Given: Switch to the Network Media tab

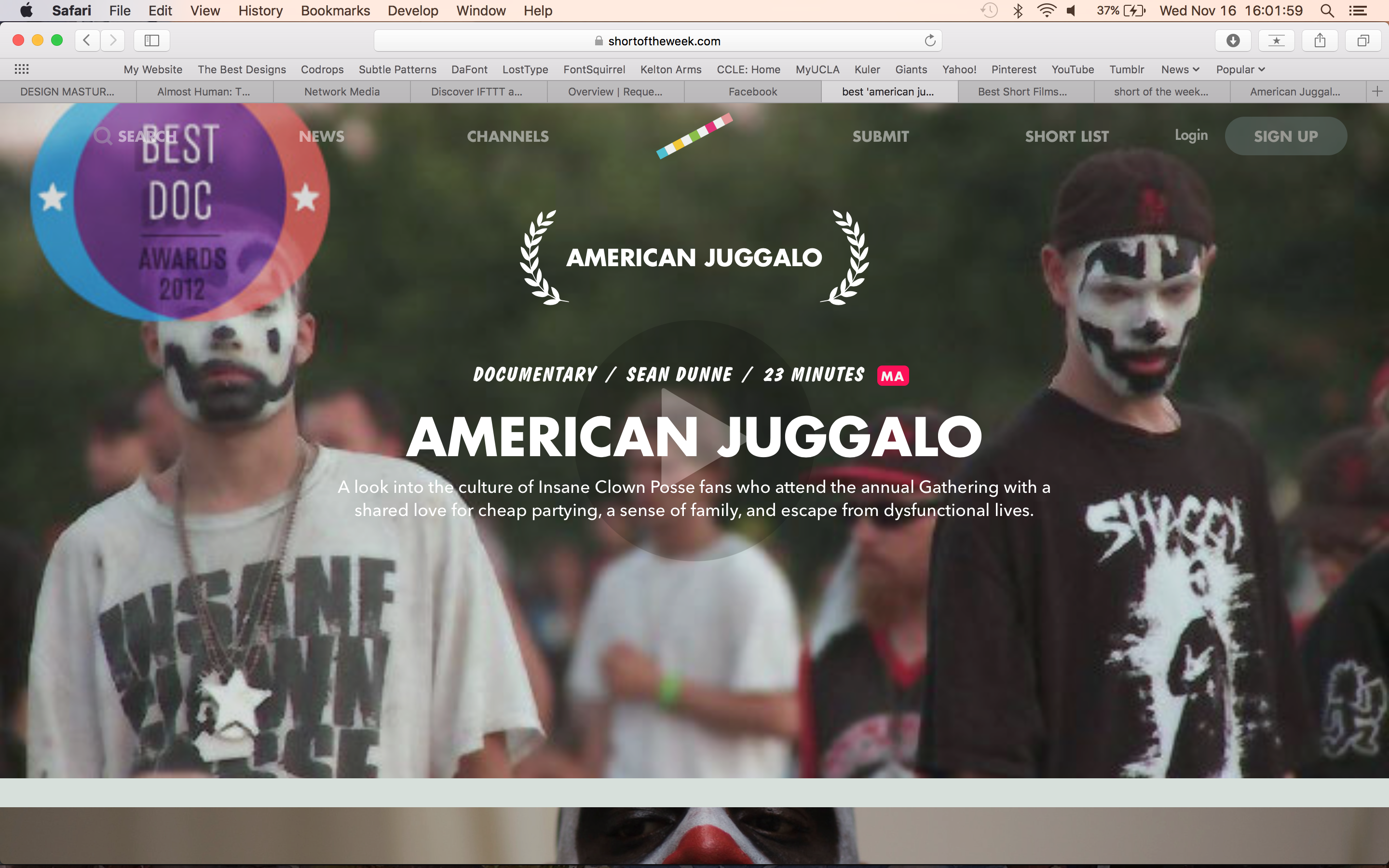Looking at the screenshot, I should point(341,91).
